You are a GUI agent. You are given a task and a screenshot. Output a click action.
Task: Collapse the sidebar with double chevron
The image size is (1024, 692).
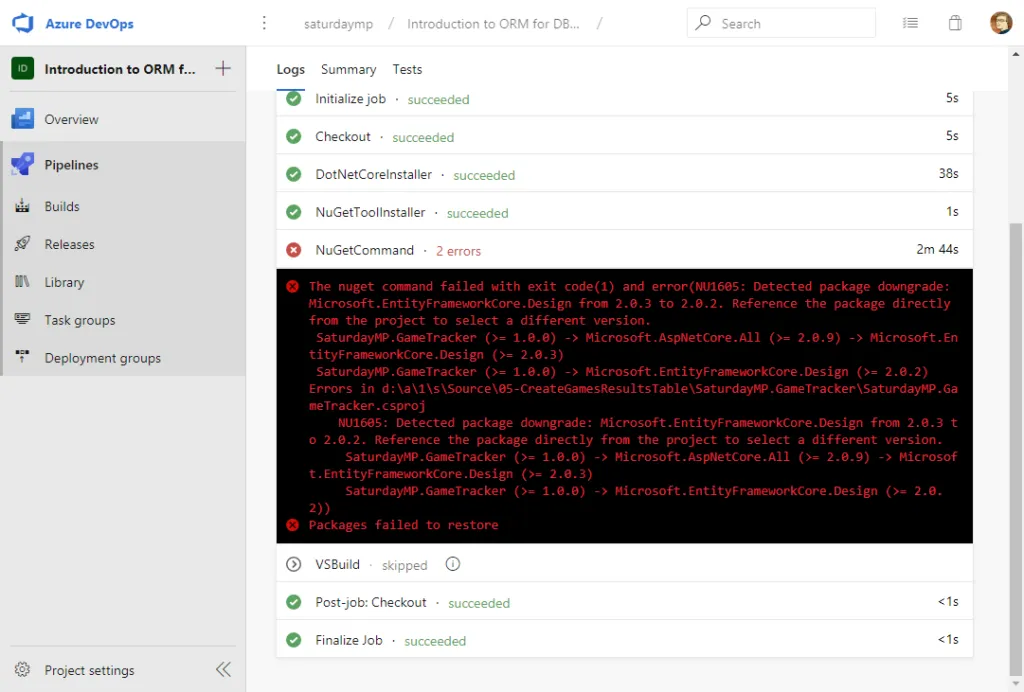(x=223, y=669)
